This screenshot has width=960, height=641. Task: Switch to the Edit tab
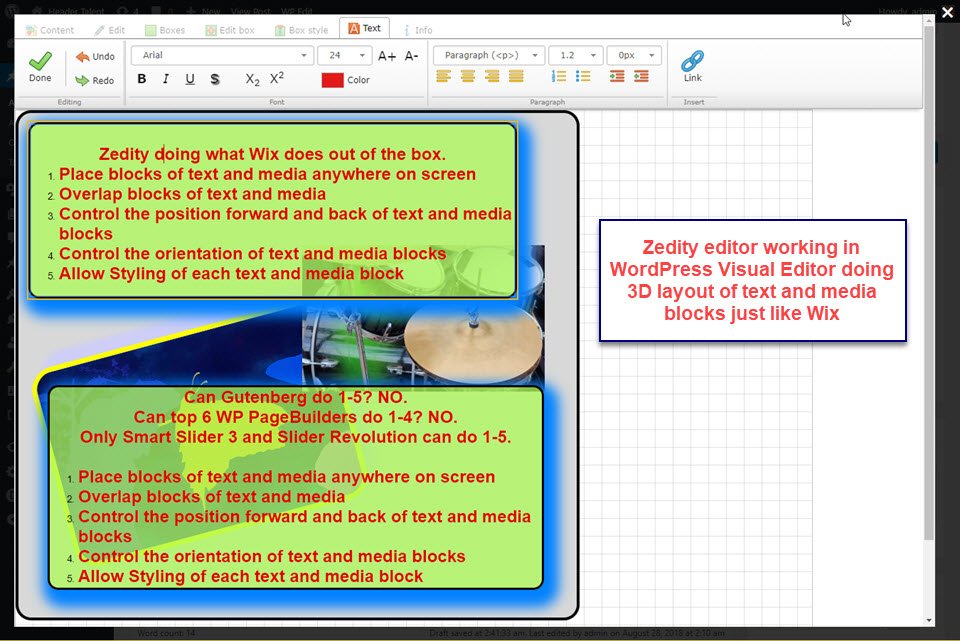[x=110, y=30]
